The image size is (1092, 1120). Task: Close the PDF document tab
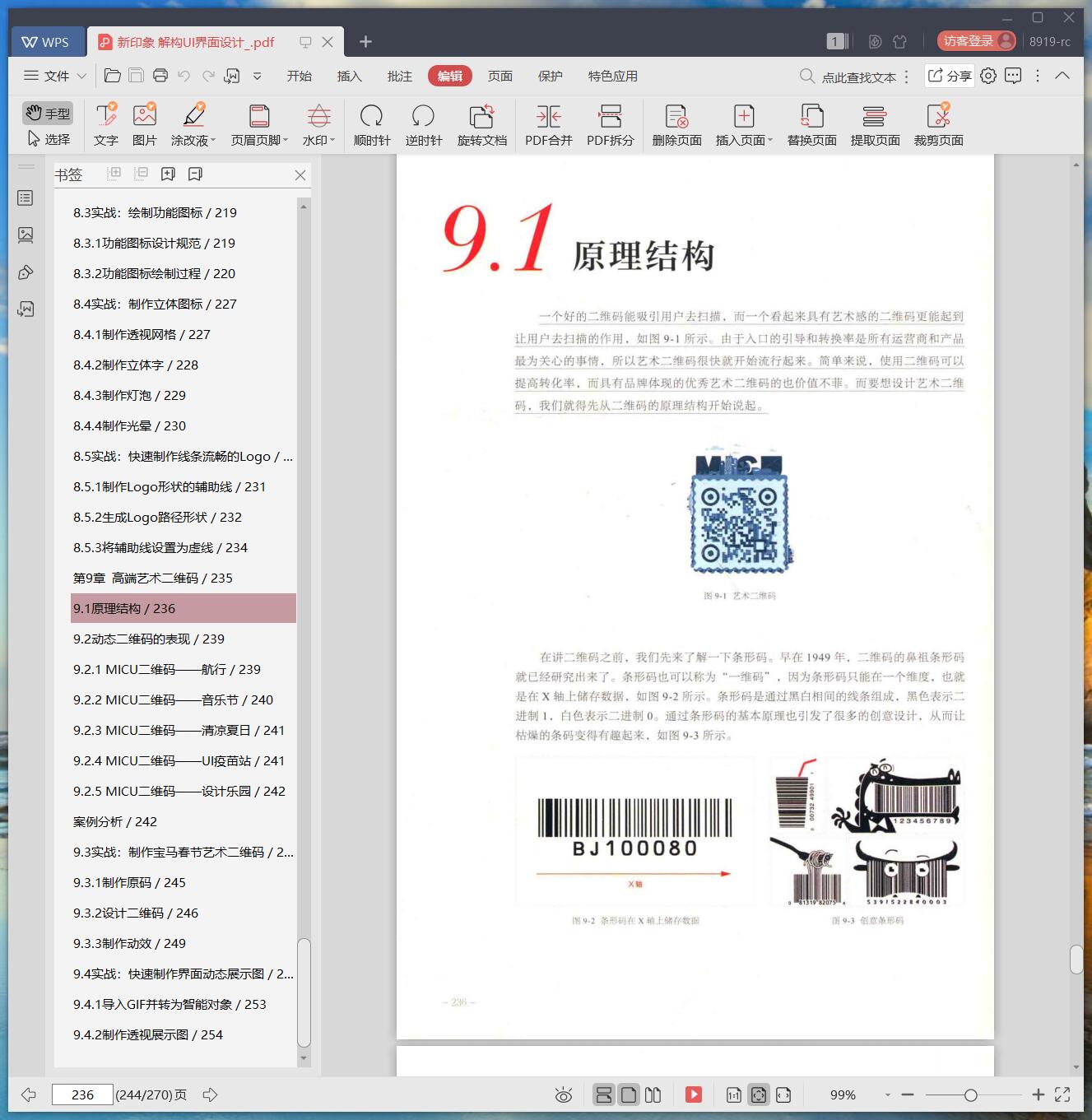(x=328, y=42)
